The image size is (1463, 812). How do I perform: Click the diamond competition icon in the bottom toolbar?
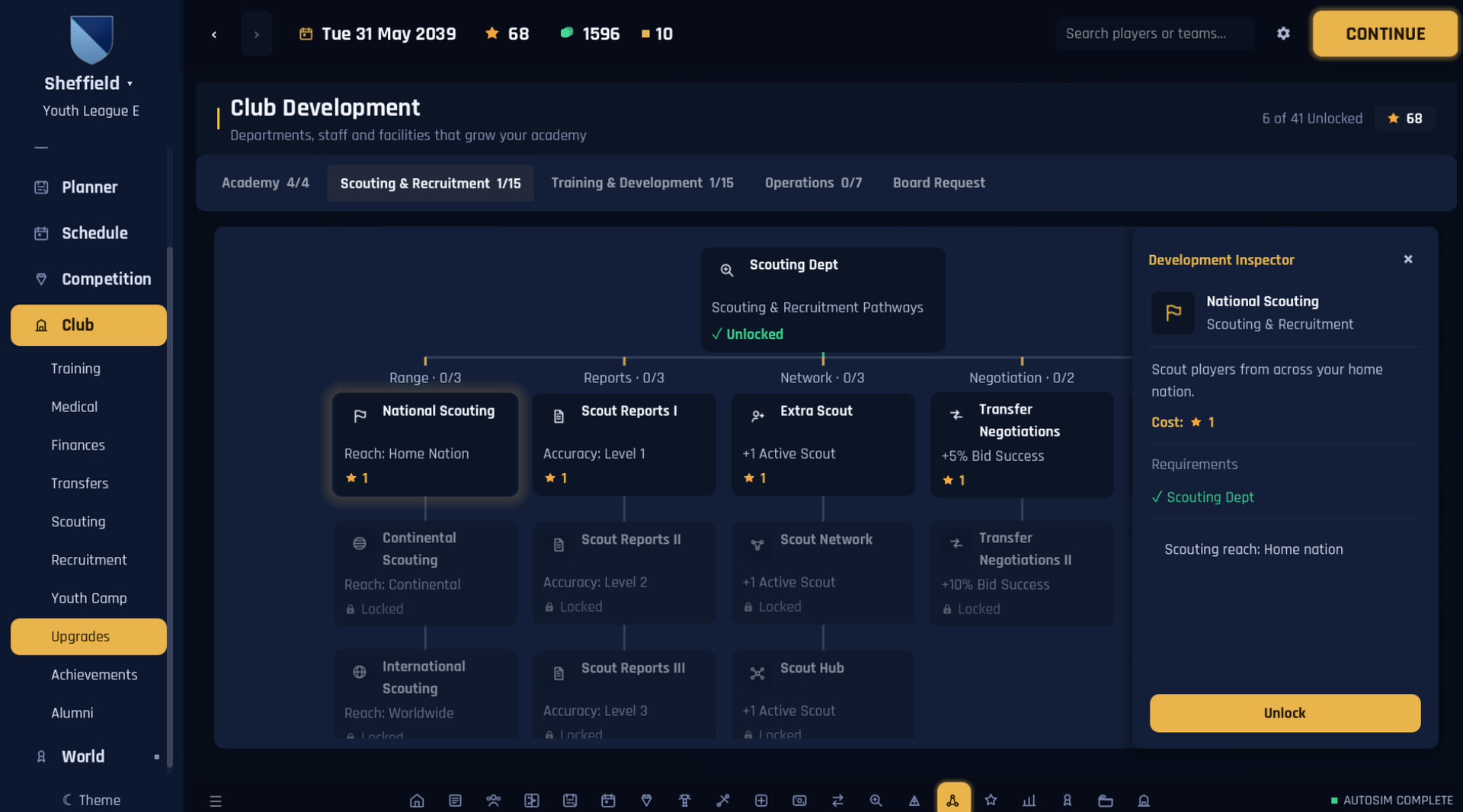(646, 800)
